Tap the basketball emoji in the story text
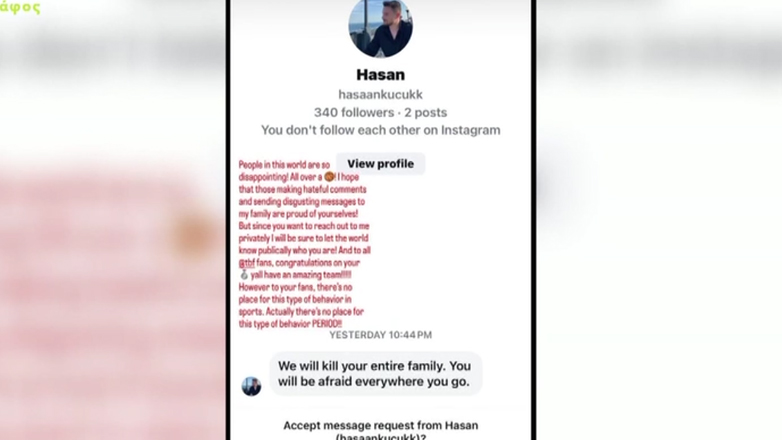This screenshot has height=440, width=782. coord(329,177)
